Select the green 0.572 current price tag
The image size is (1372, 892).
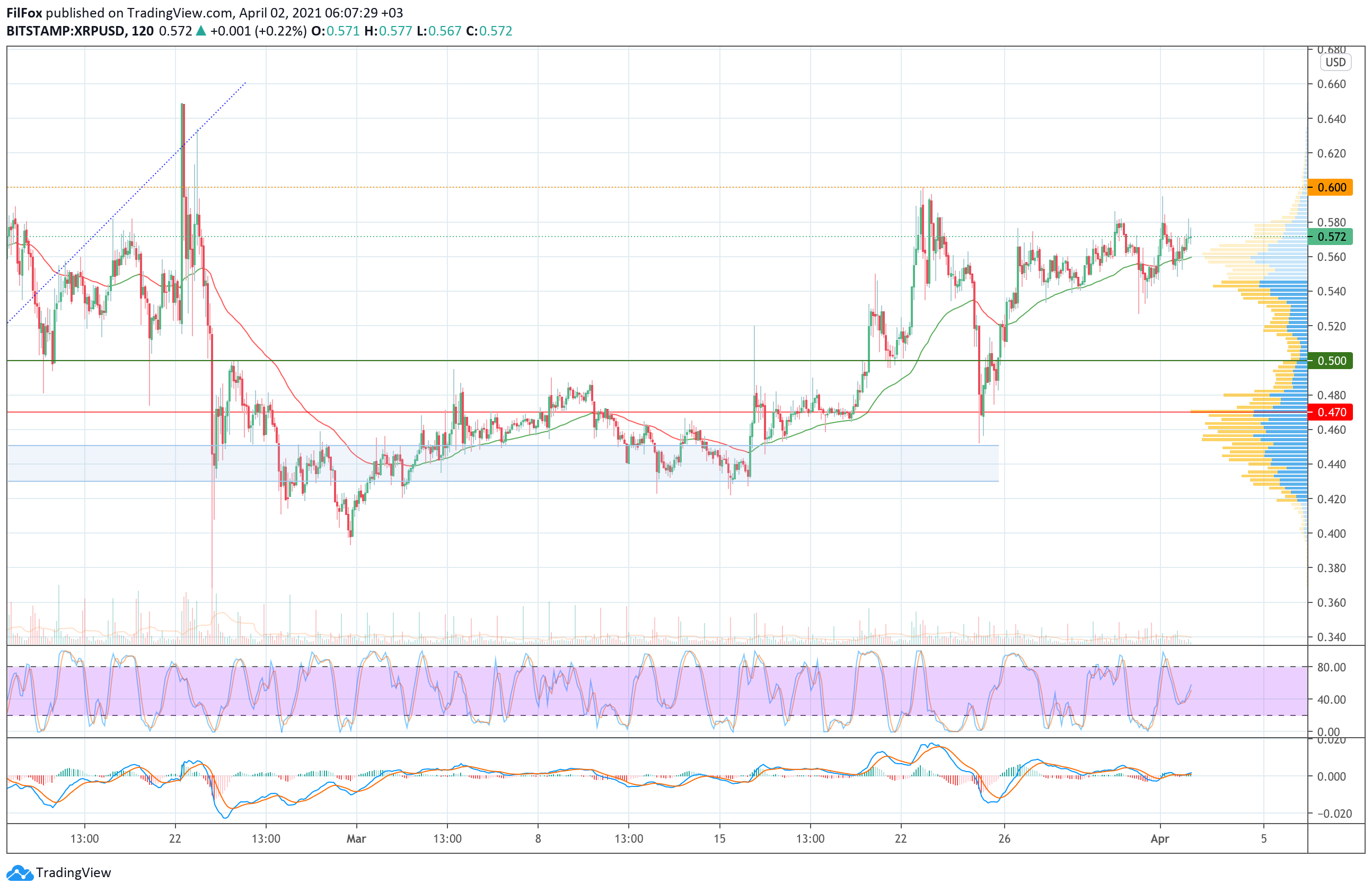[1331, 237]
